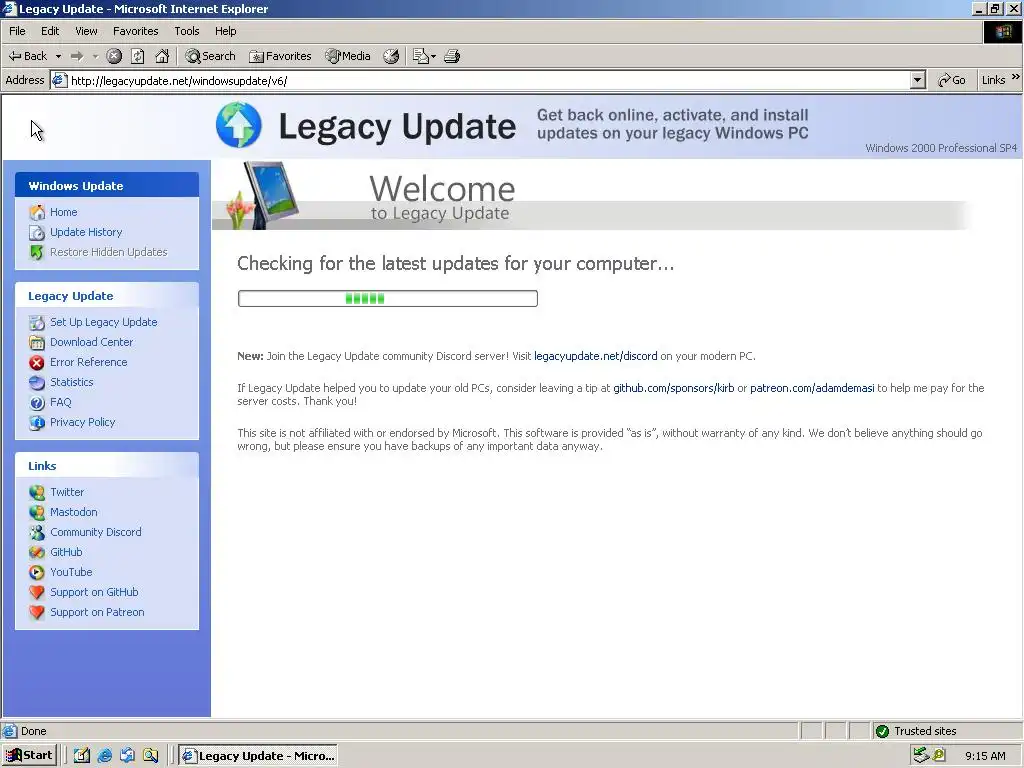Expand the address bar dropdown
Screen dimensions: 1024x768
coord(918,80)
